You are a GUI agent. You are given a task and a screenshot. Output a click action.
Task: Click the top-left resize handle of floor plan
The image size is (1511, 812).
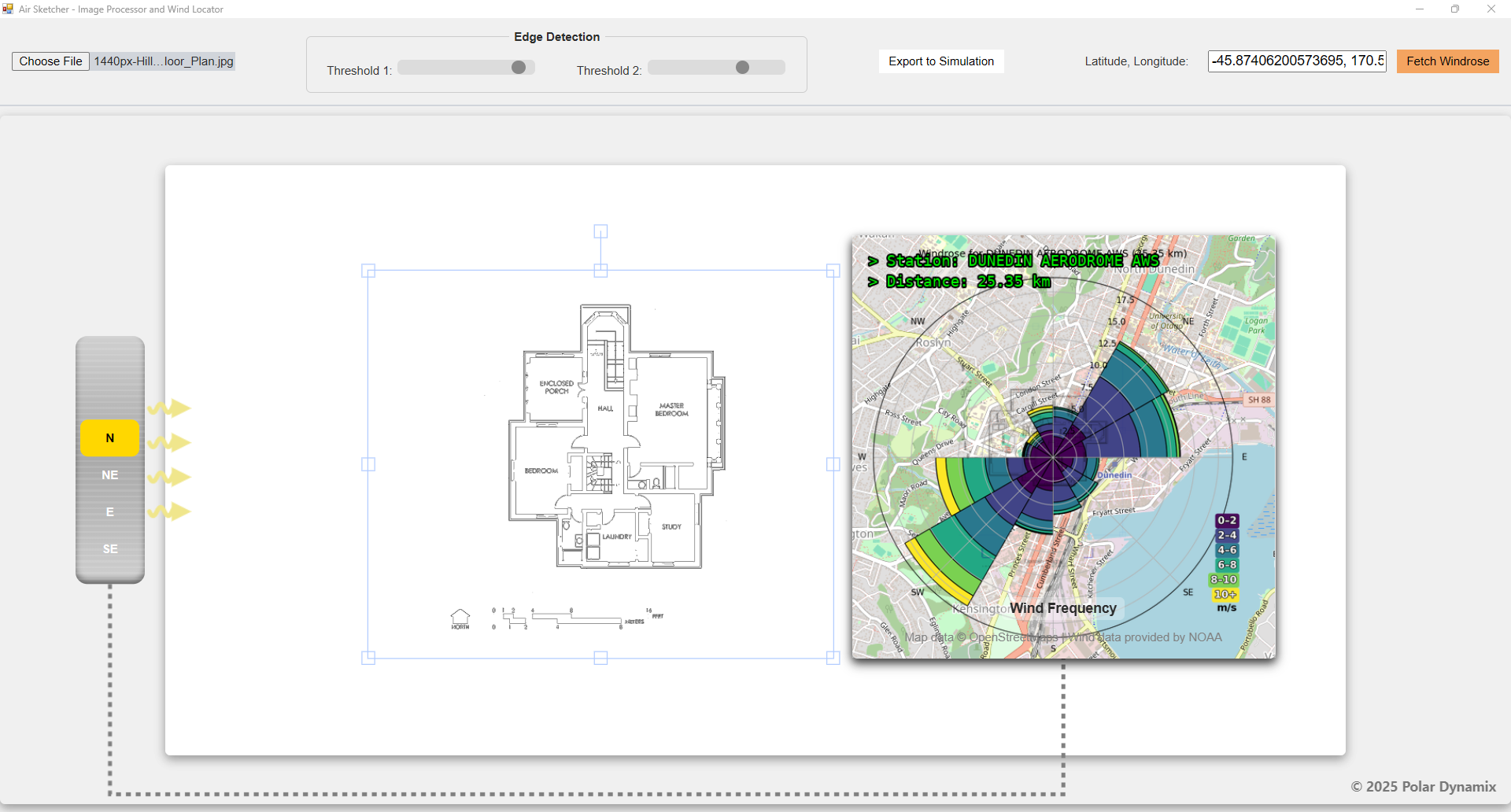(368, 271)
